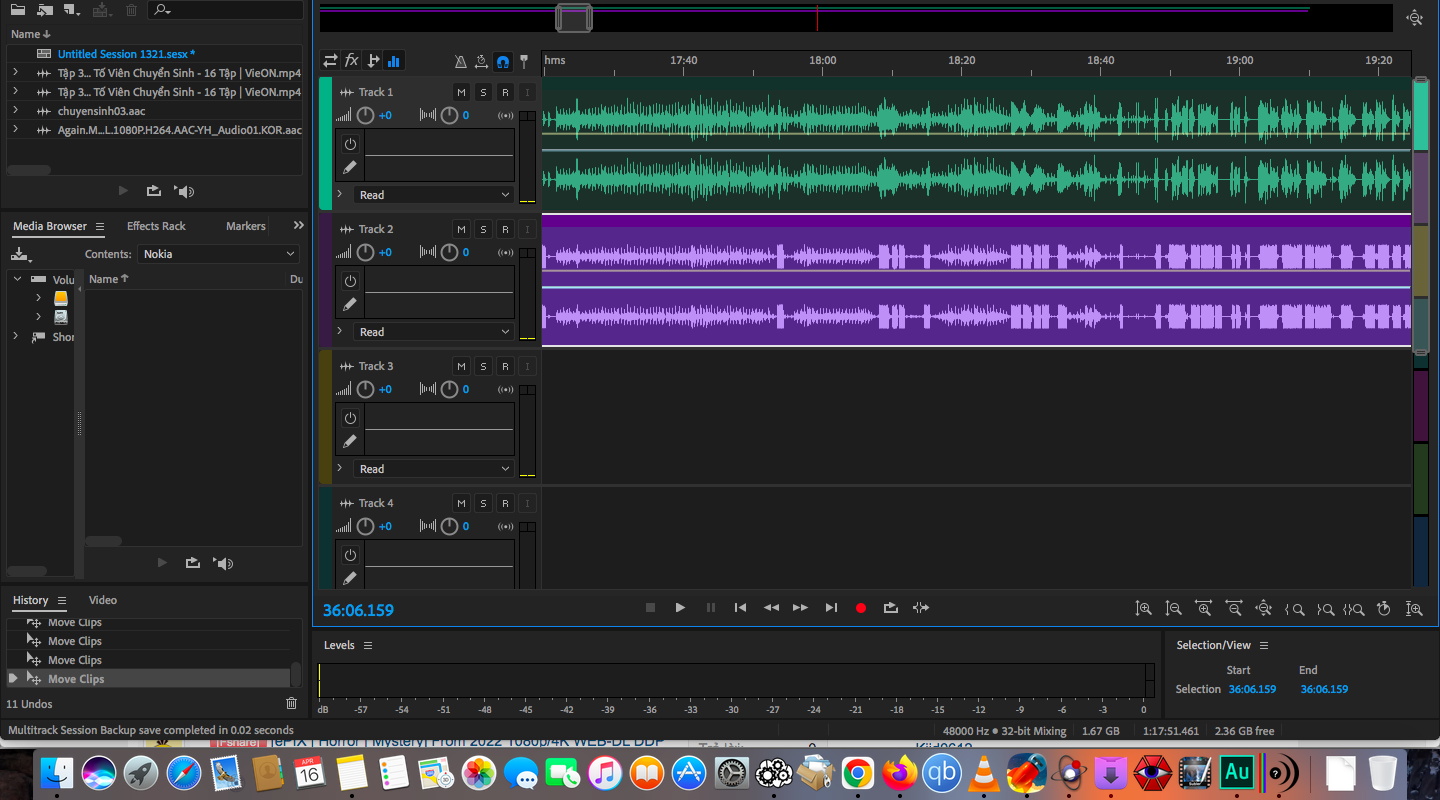Solo Track 1
Viewport: 1440px width, 800px height.
coord(483,92)
